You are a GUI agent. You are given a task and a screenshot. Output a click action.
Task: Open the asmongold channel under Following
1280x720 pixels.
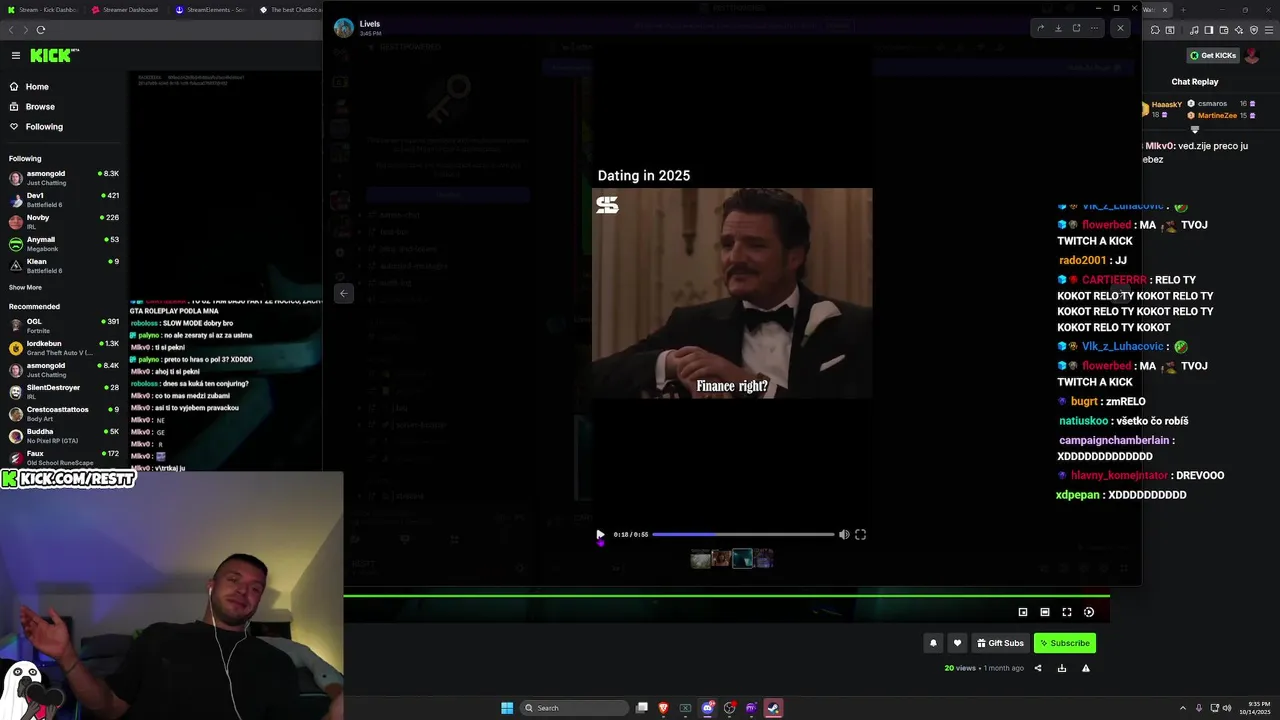(x=63, y=178)
